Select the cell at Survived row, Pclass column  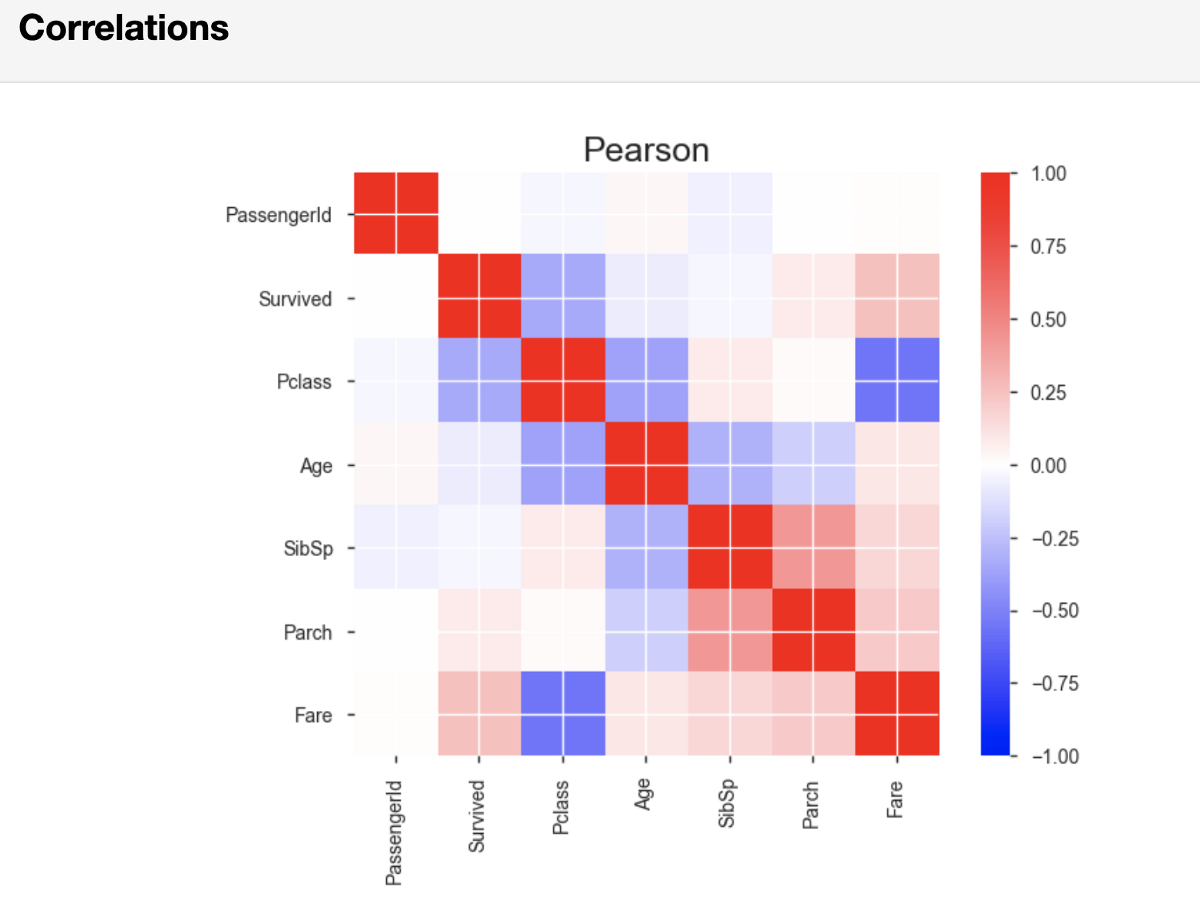(x=563, y=297)
